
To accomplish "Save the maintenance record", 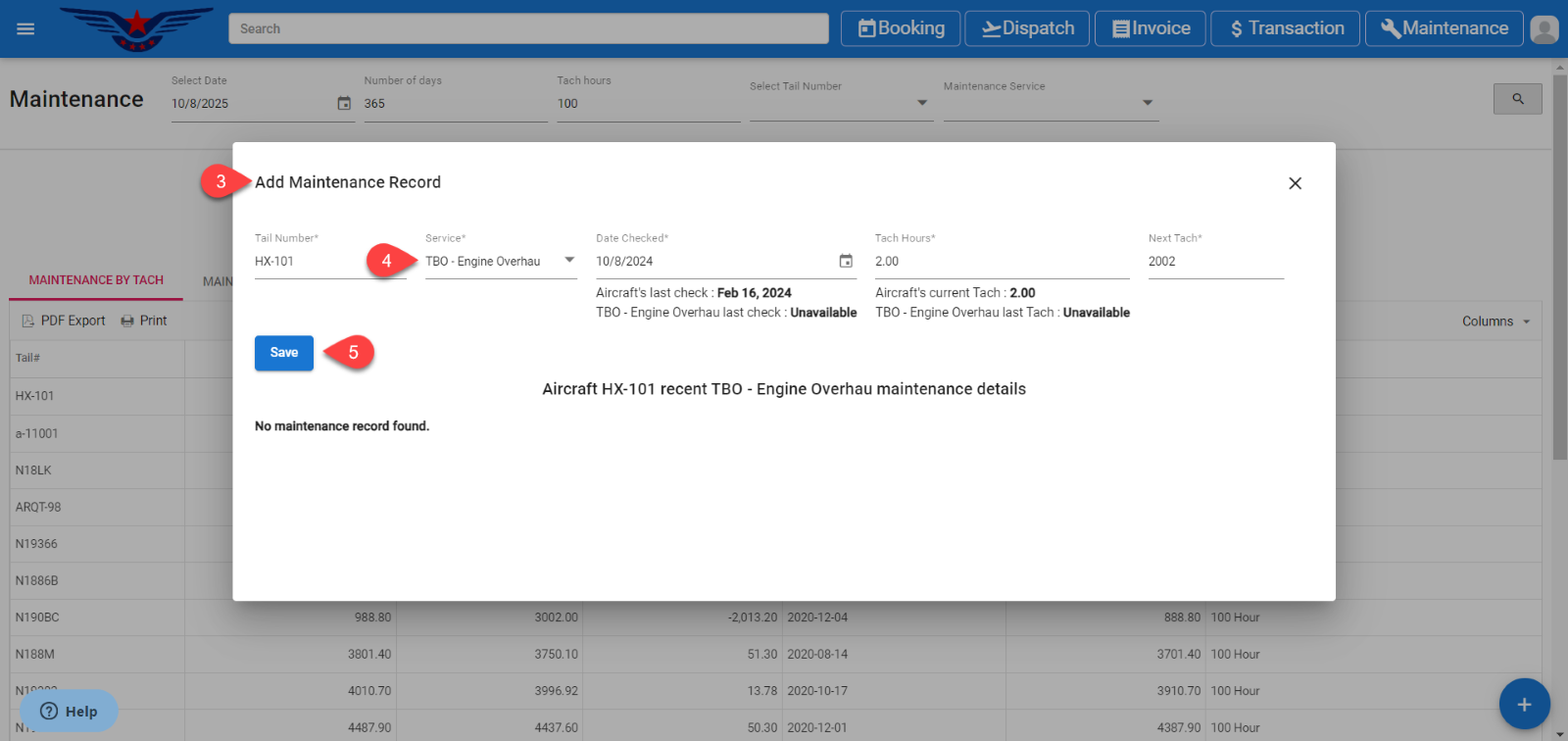I will [284, 353].
